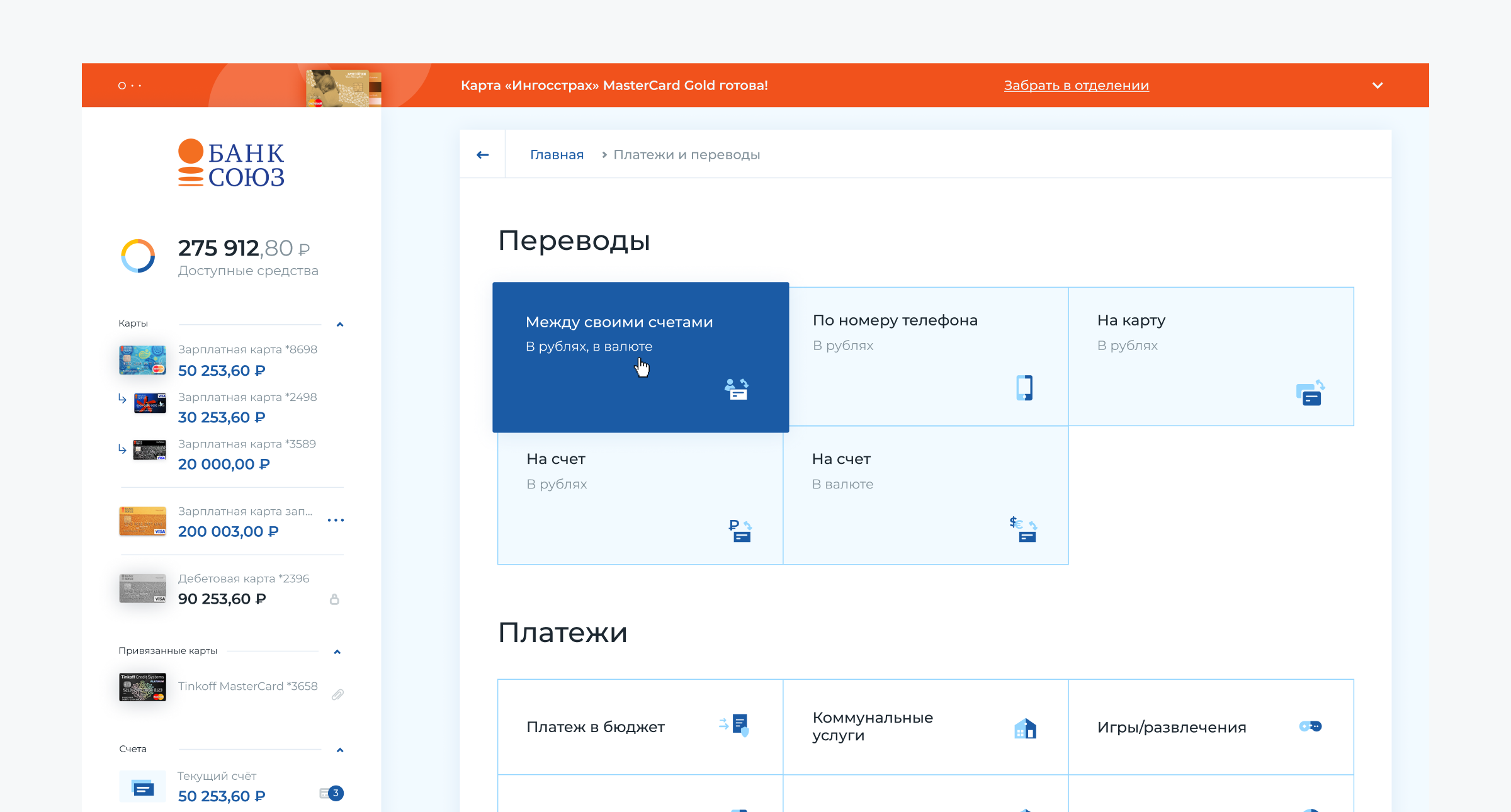This screenshot has width=1511, height=812.
Task: Click the 50 253,60 ₽ balance on card *8698
Action: tap(222, 371)
